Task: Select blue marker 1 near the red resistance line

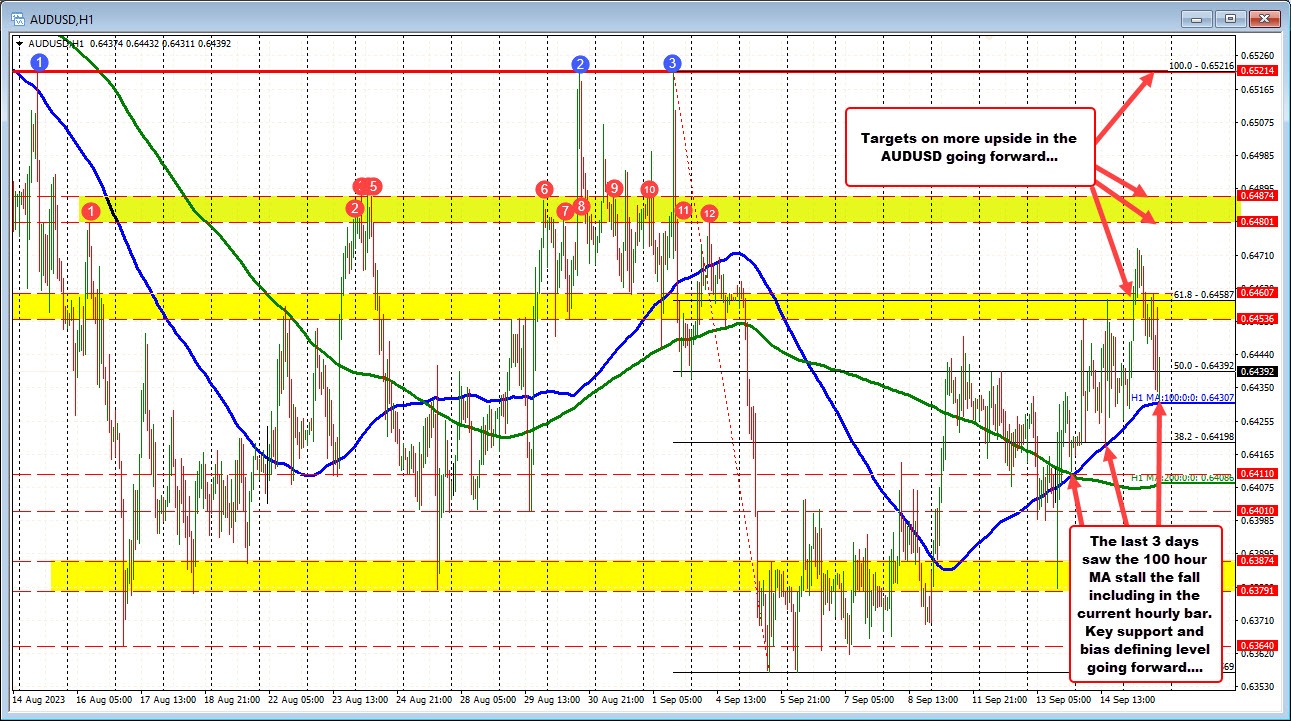Action: point(40,62)
